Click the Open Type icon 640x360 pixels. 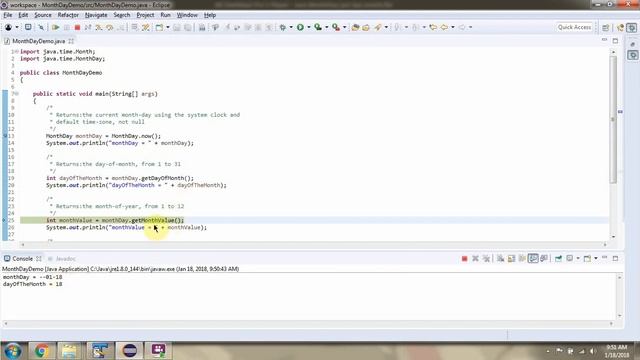(355, 27)
